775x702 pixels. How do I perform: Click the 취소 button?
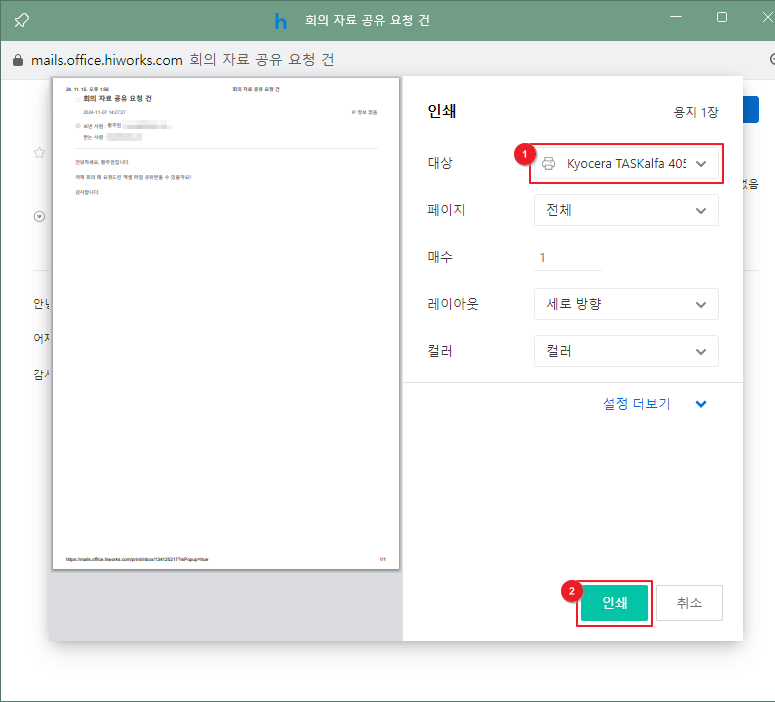[x=689, y=603]
